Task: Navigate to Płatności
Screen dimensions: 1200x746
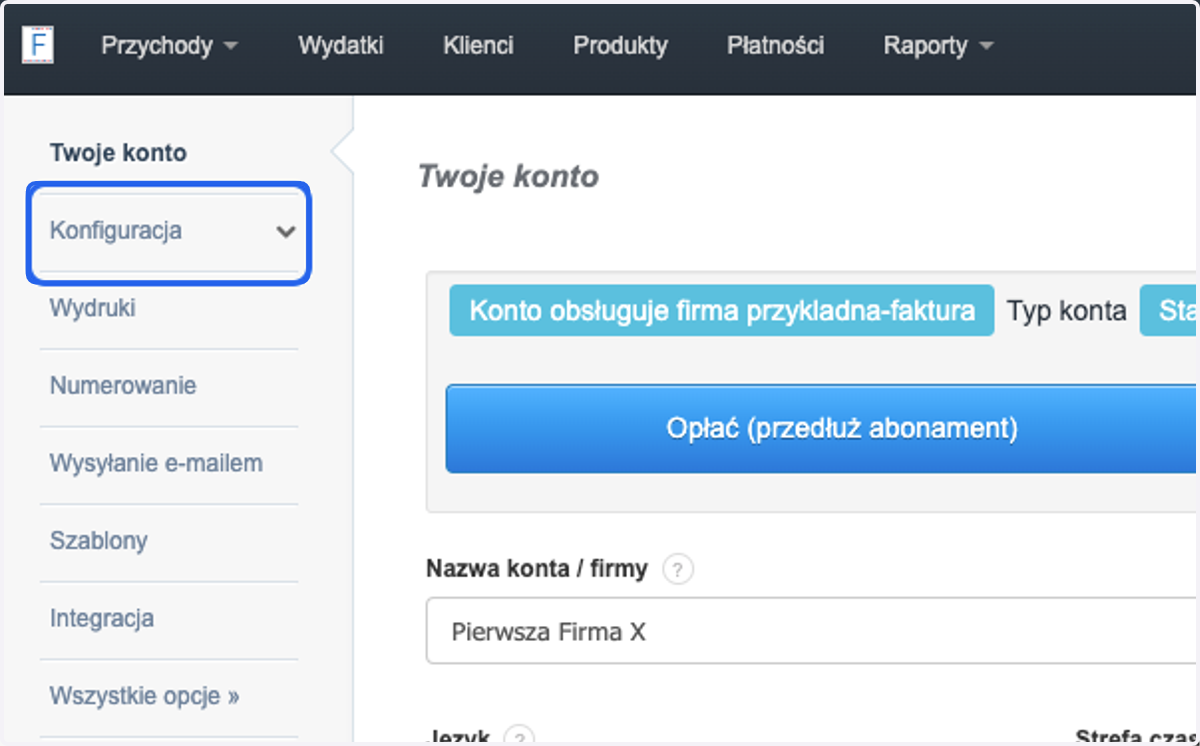Action: (775, 46)
